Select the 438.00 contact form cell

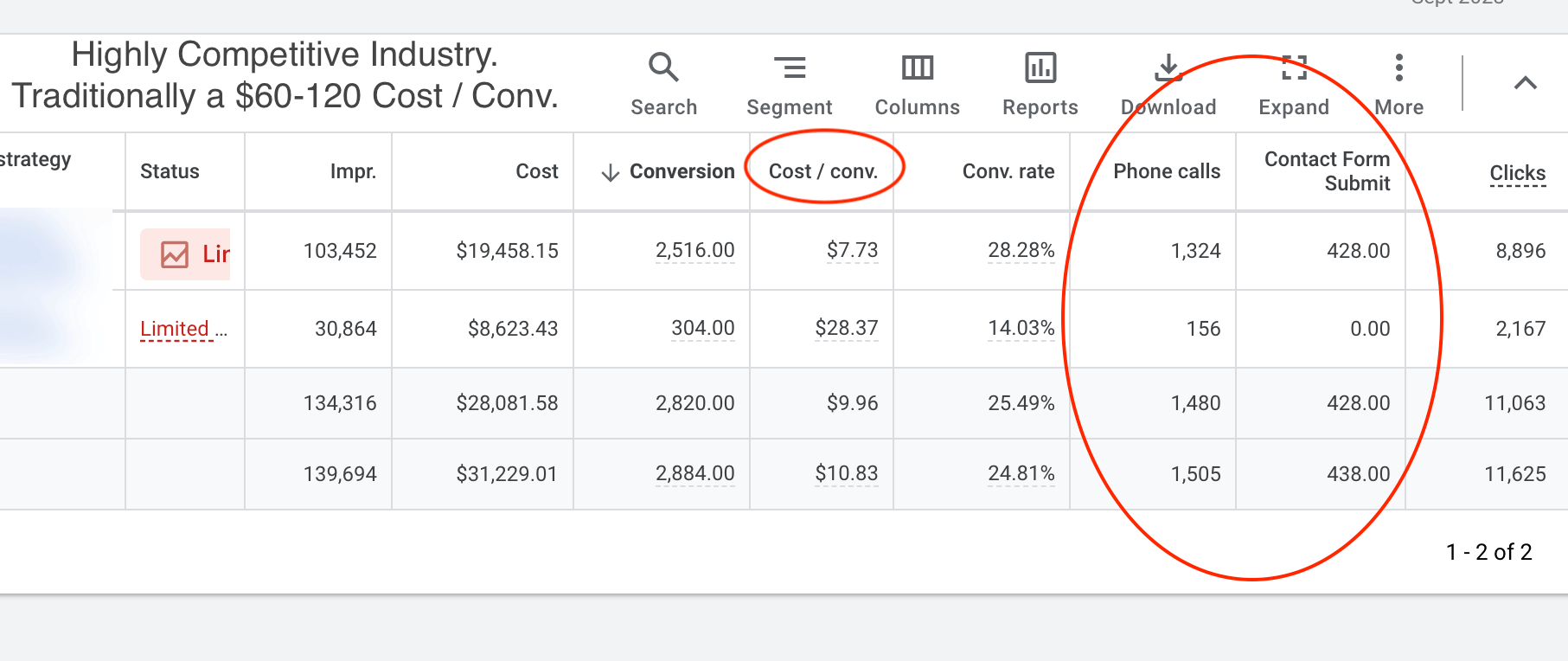[1359, 474]
